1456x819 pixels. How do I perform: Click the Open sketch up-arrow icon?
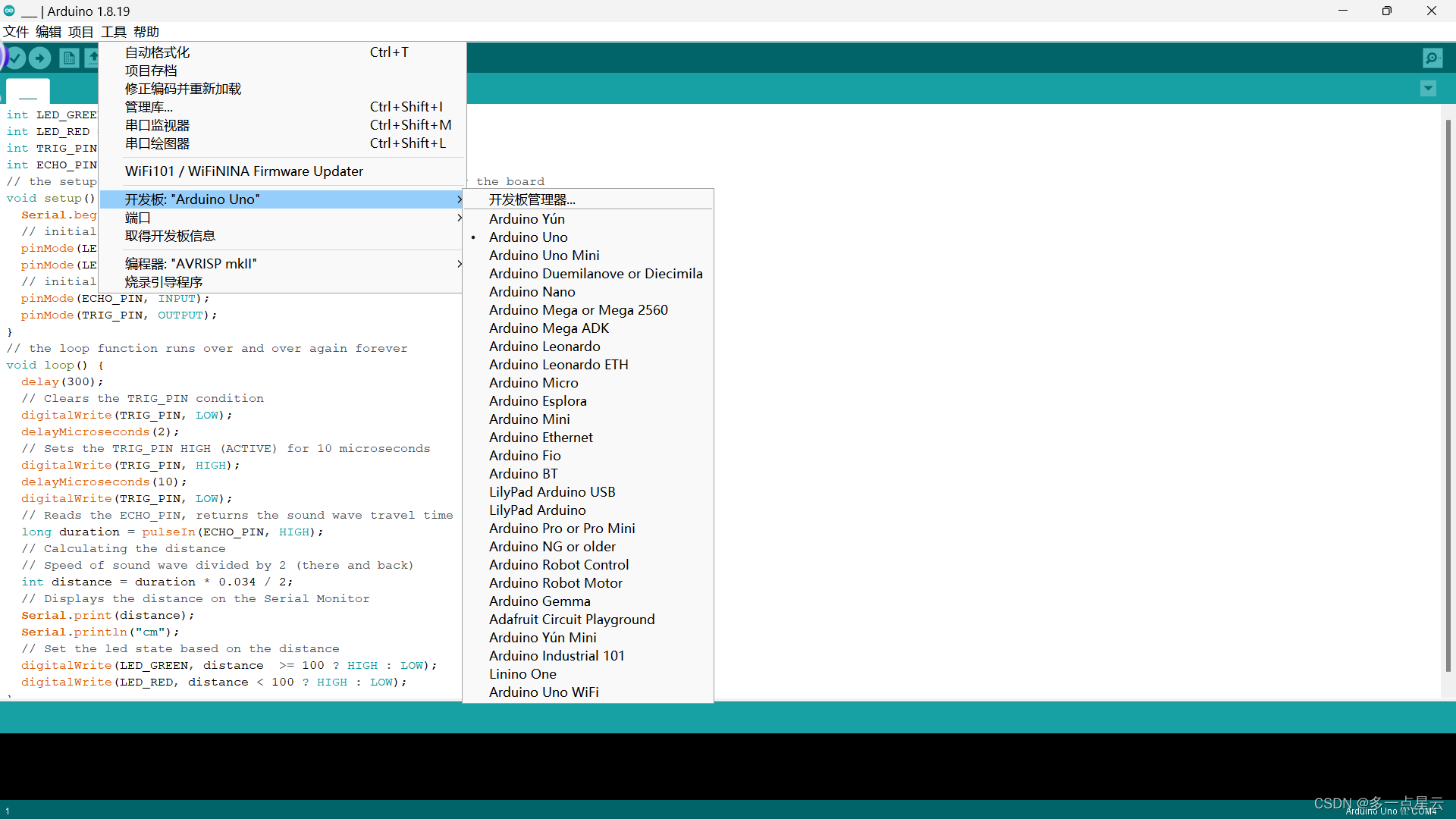93,58
